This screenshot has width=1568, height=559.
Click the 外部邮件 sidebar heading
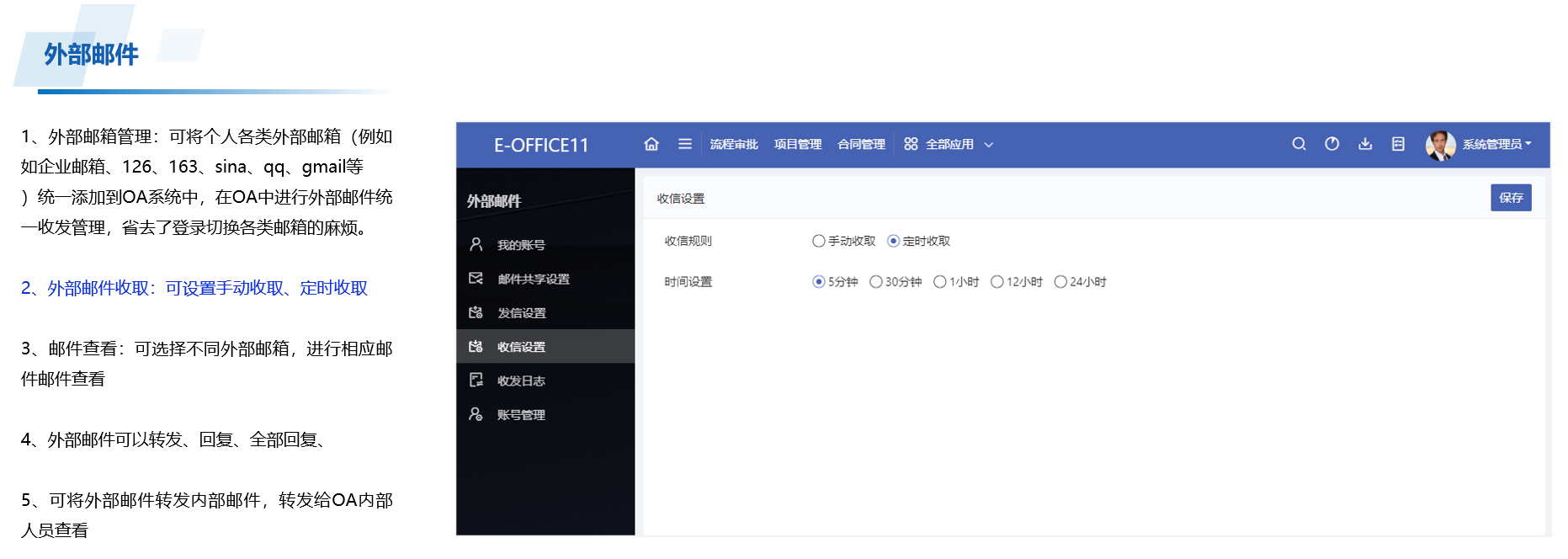494,201
